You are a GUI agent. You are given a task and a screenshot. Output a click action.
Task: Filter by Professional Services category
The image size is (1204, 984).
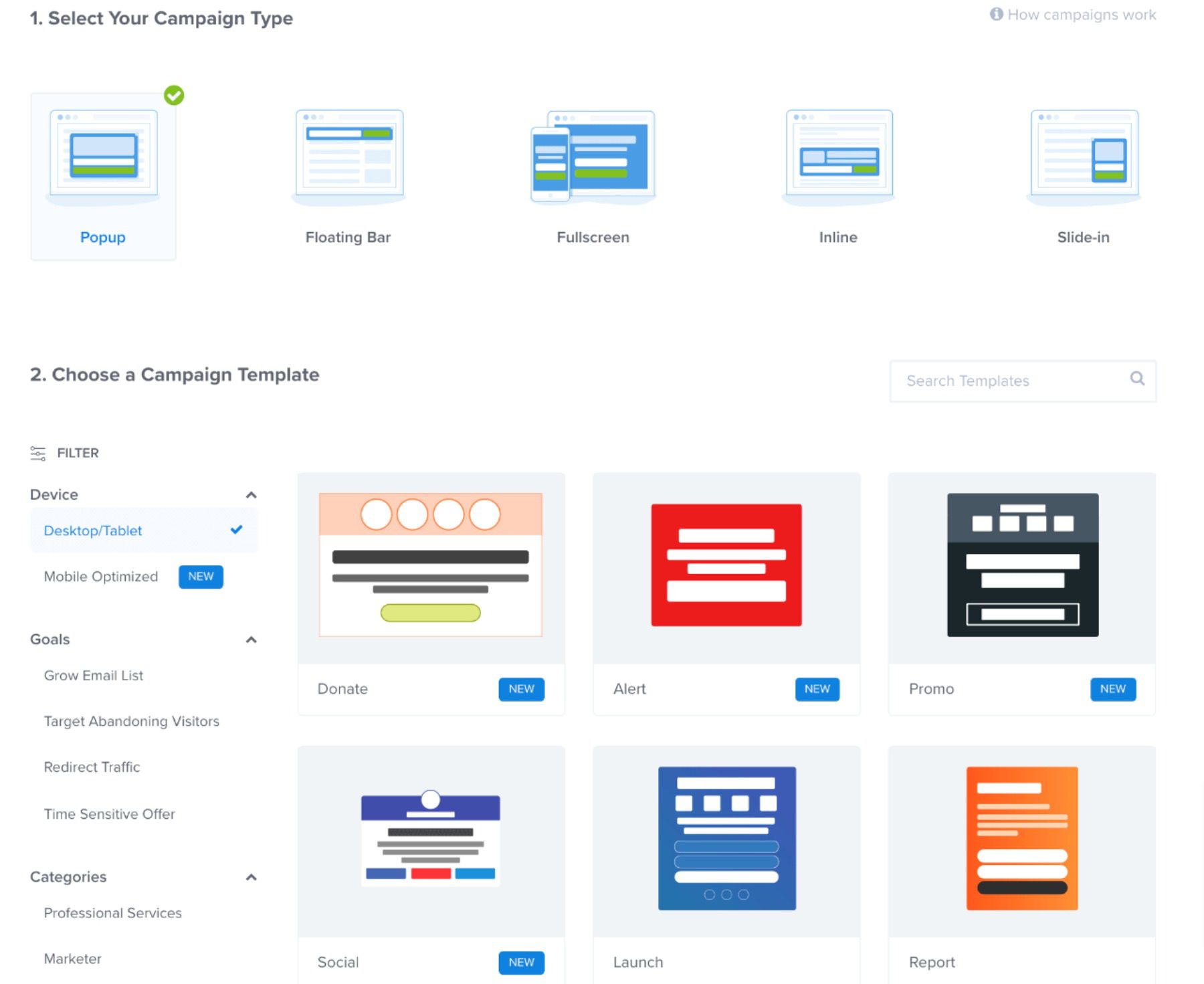tap(113, 913)
